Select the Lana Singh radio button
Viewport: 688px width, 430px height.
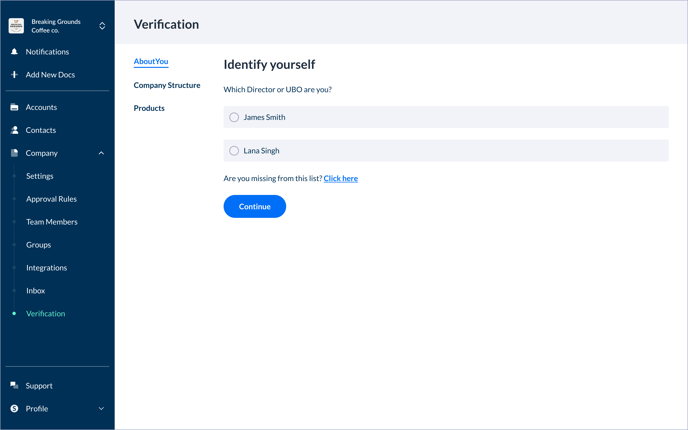pos(234,151)
